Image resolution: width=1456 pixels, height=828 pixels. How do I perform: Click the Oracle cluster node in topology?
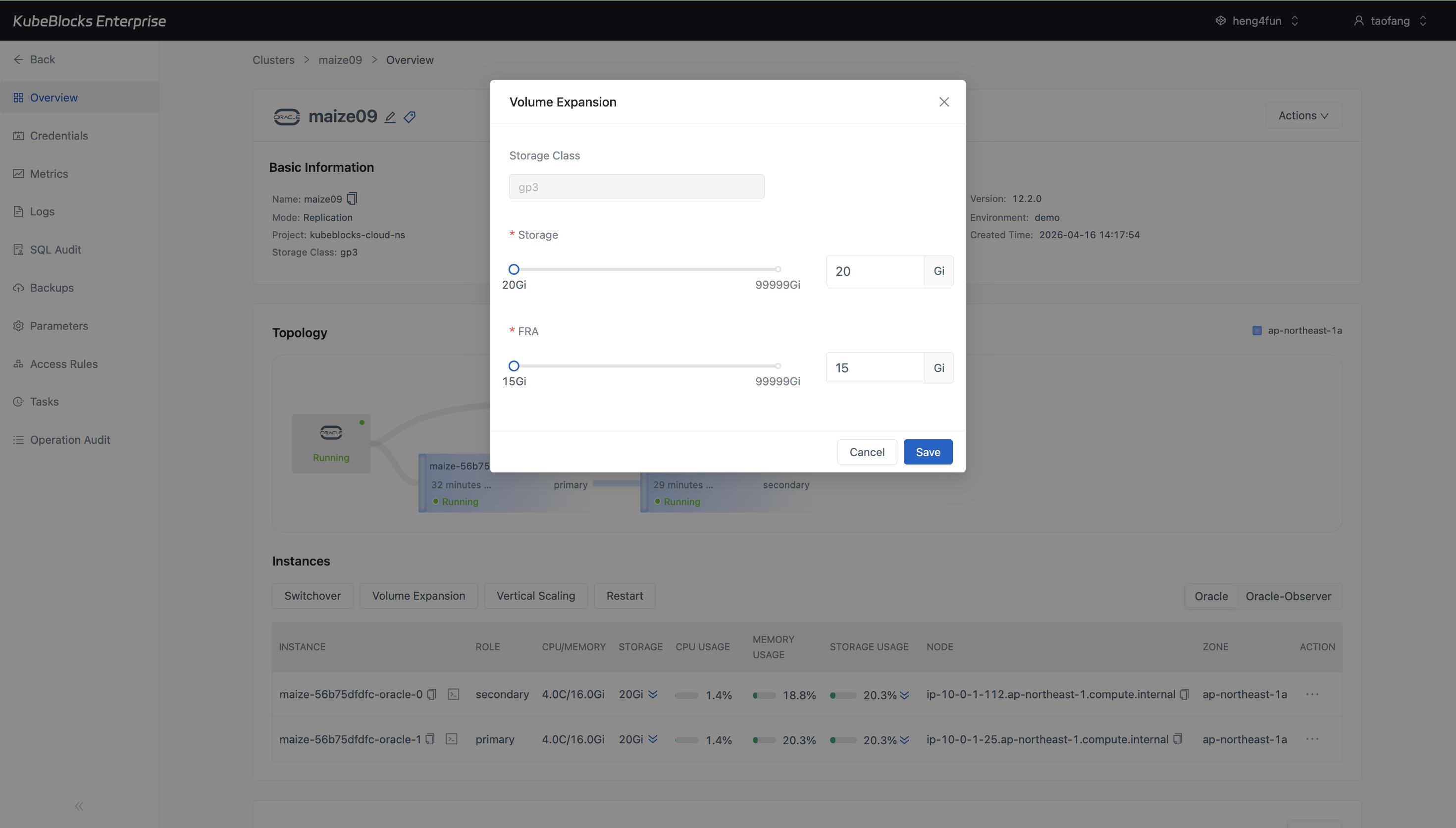331,444
